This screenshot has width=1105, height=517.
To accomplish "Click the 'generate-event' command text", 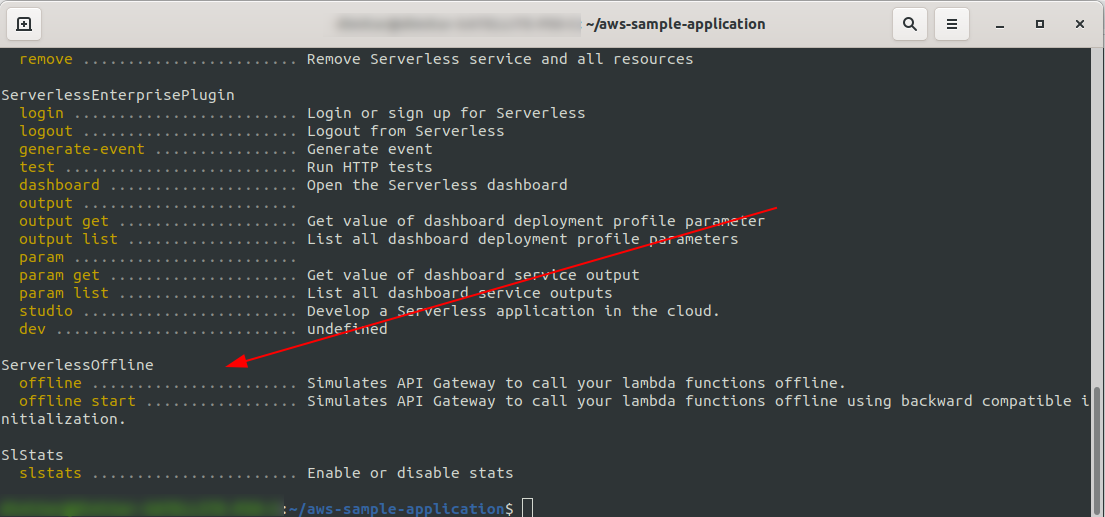I will (82, 149).
